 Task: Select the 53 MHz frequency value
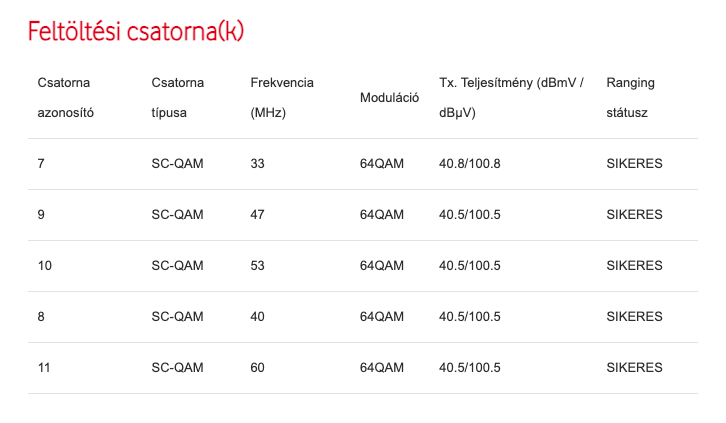257,266
